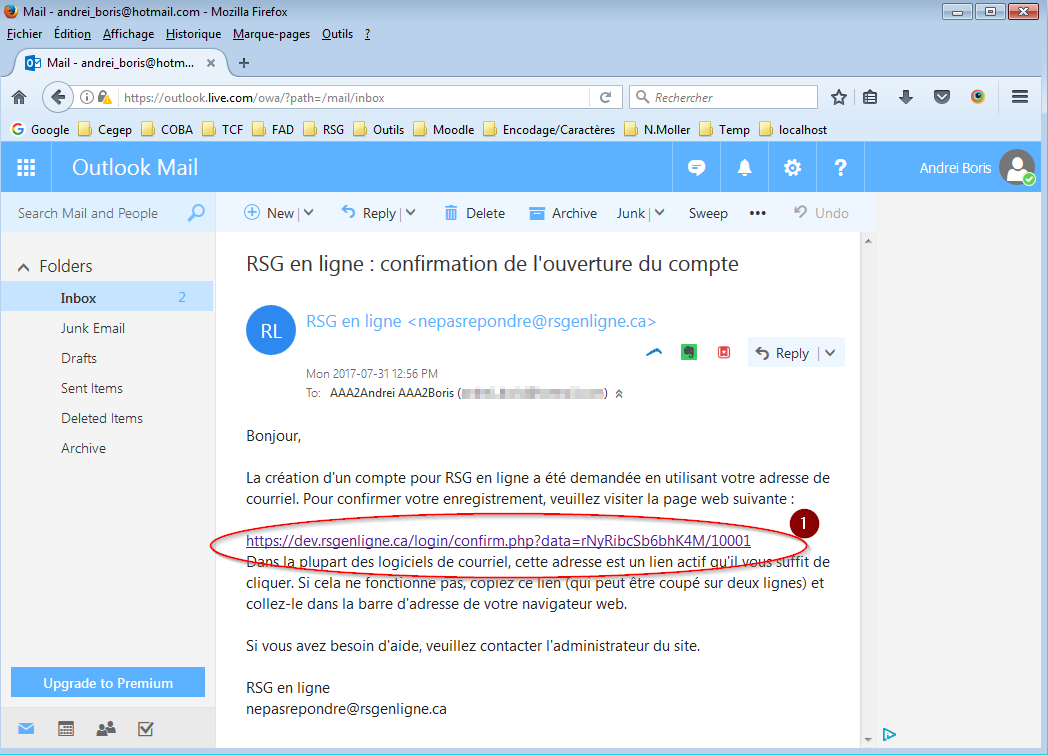Open the calendar icon in bottom bar
Screen dimensions: 1048x755
point(66,729)
